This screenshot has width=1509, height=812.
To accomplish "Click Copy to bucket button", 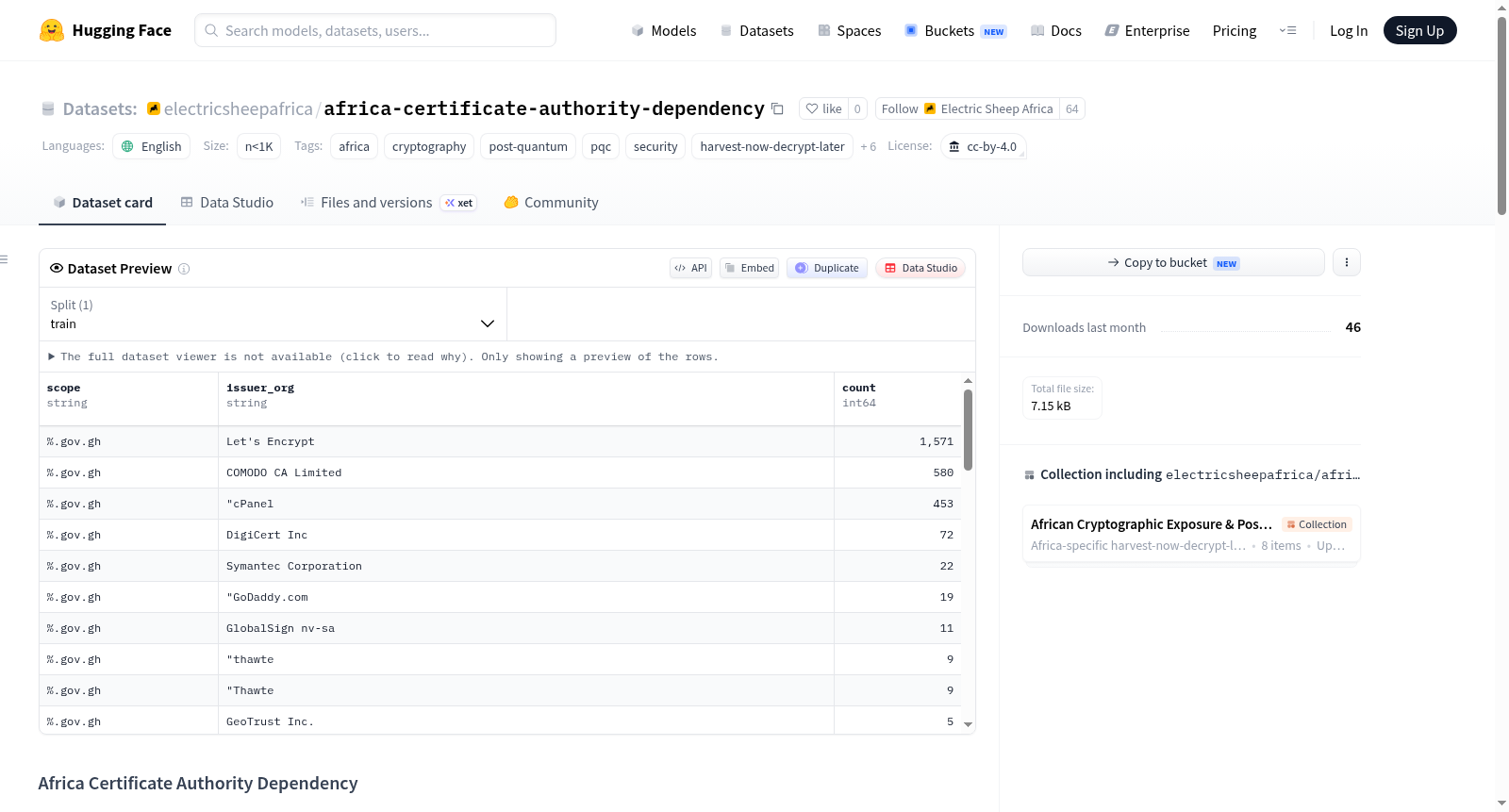I will (1173, 262).
